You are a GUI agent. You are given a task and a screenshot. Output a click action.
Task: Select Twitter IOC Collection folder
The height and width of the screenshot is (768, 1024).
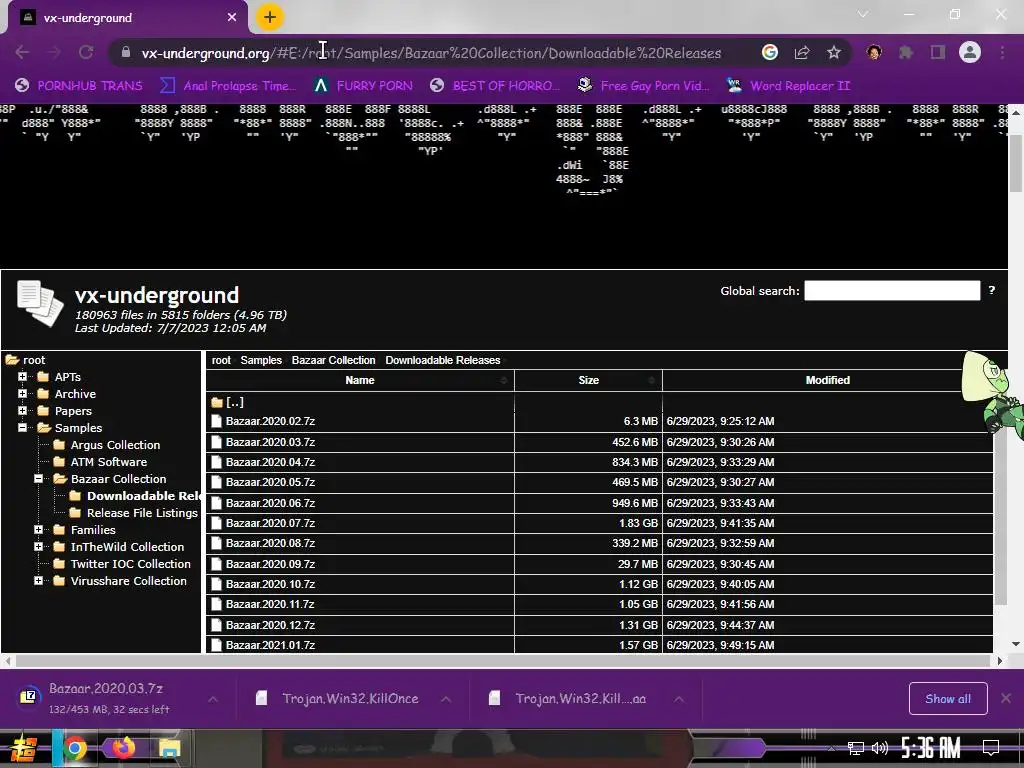pyautogui.click(x=131, y=564)
